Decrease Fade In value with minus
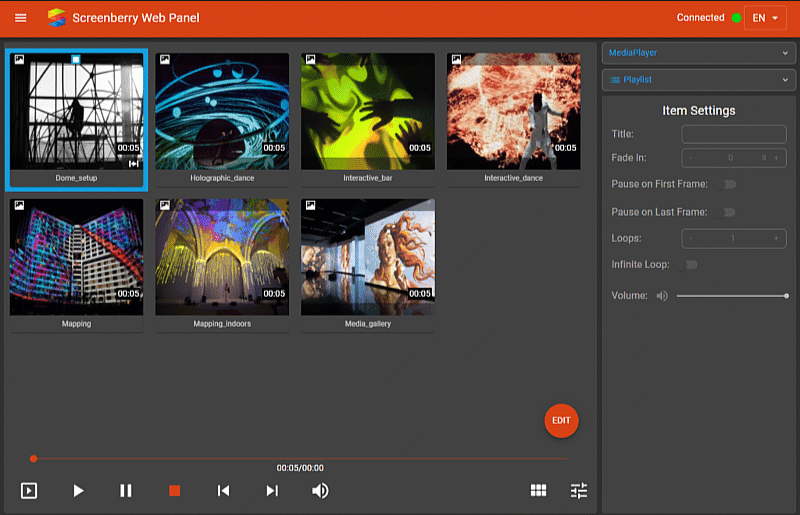Image resolution: width=800 pixels, height=515 pixels. click(x=691, y=158)
